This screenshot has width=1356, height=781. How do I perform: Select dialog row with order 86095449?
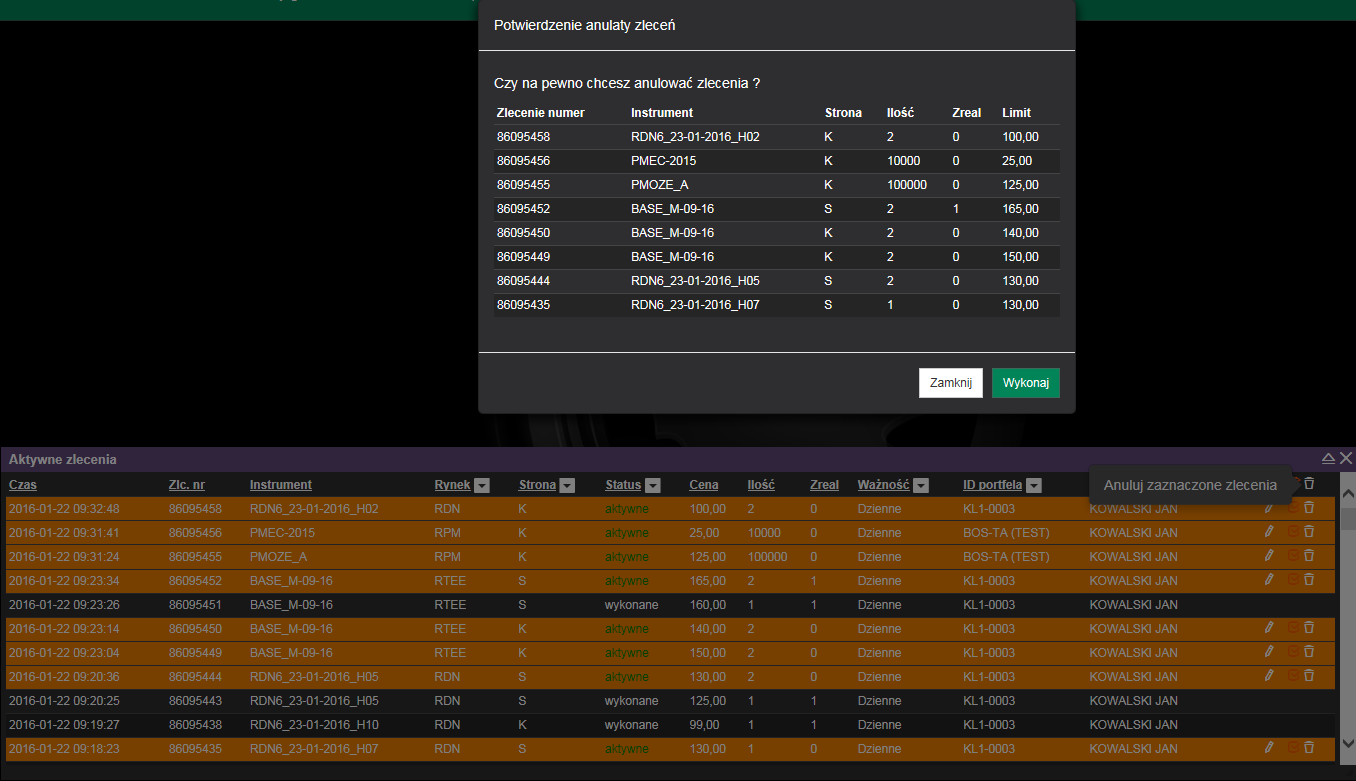(776, 257)
